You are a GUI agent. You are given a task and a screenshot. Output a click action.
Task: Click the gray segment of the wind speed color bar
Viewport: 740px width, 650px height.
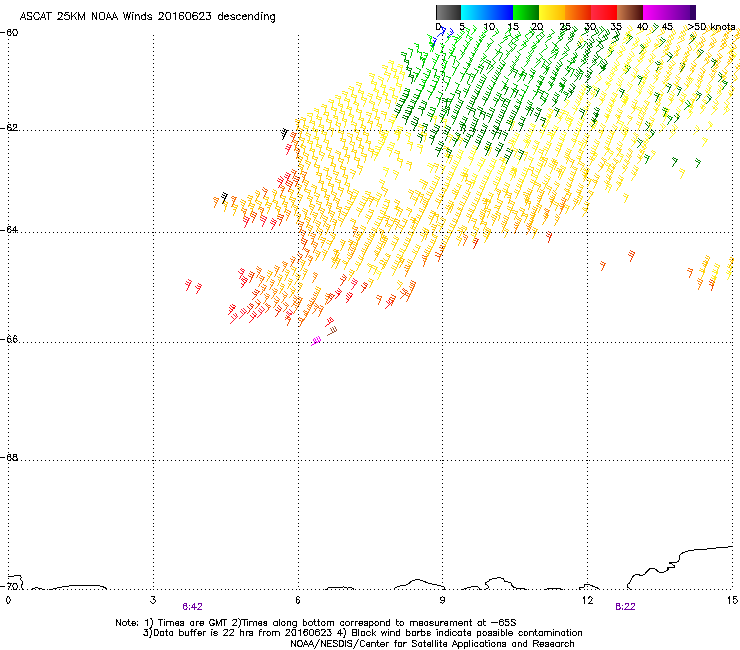(448, 12)
